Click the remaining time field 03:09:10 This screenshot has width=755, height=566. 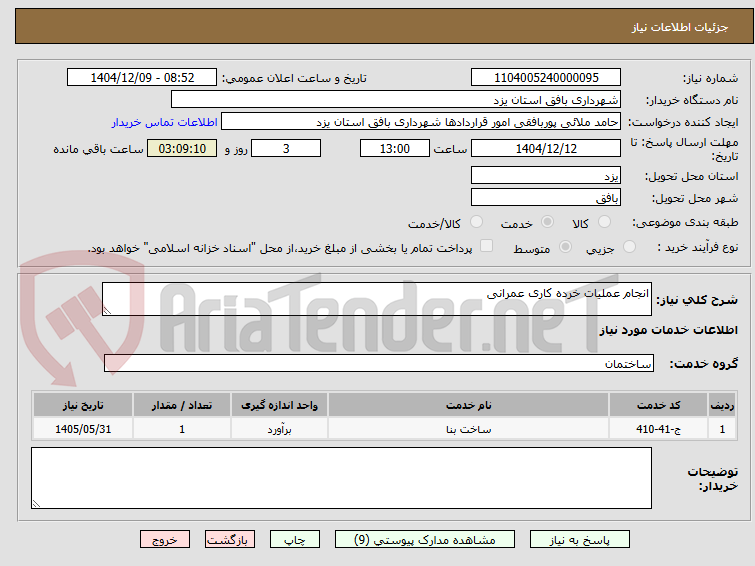(x=182, y=148)
